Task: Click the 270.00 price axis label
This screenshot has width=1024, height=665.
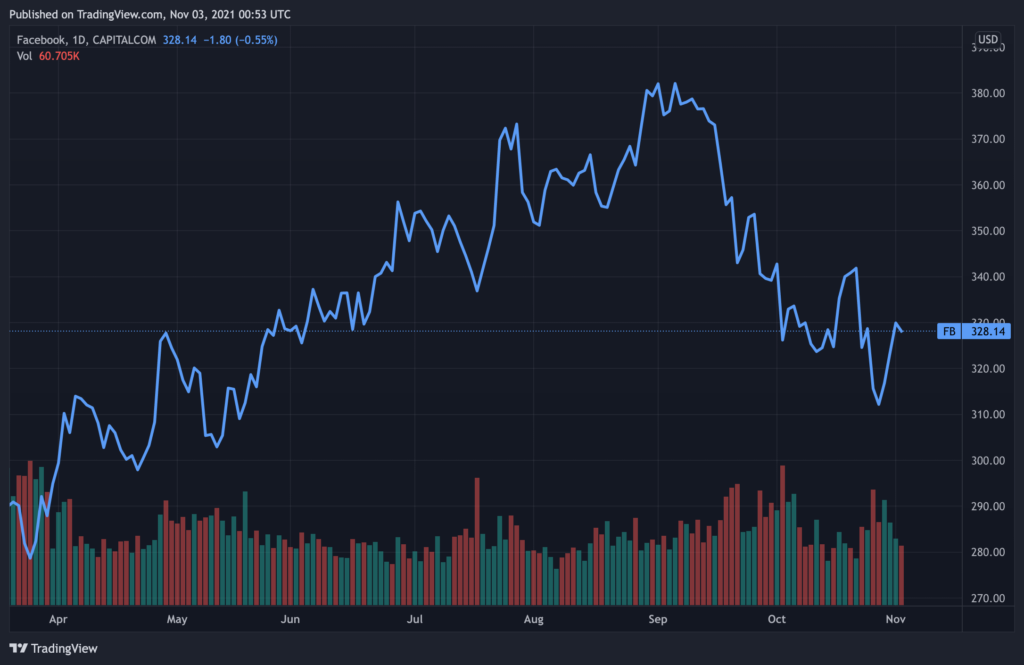Action: point(988,598)
